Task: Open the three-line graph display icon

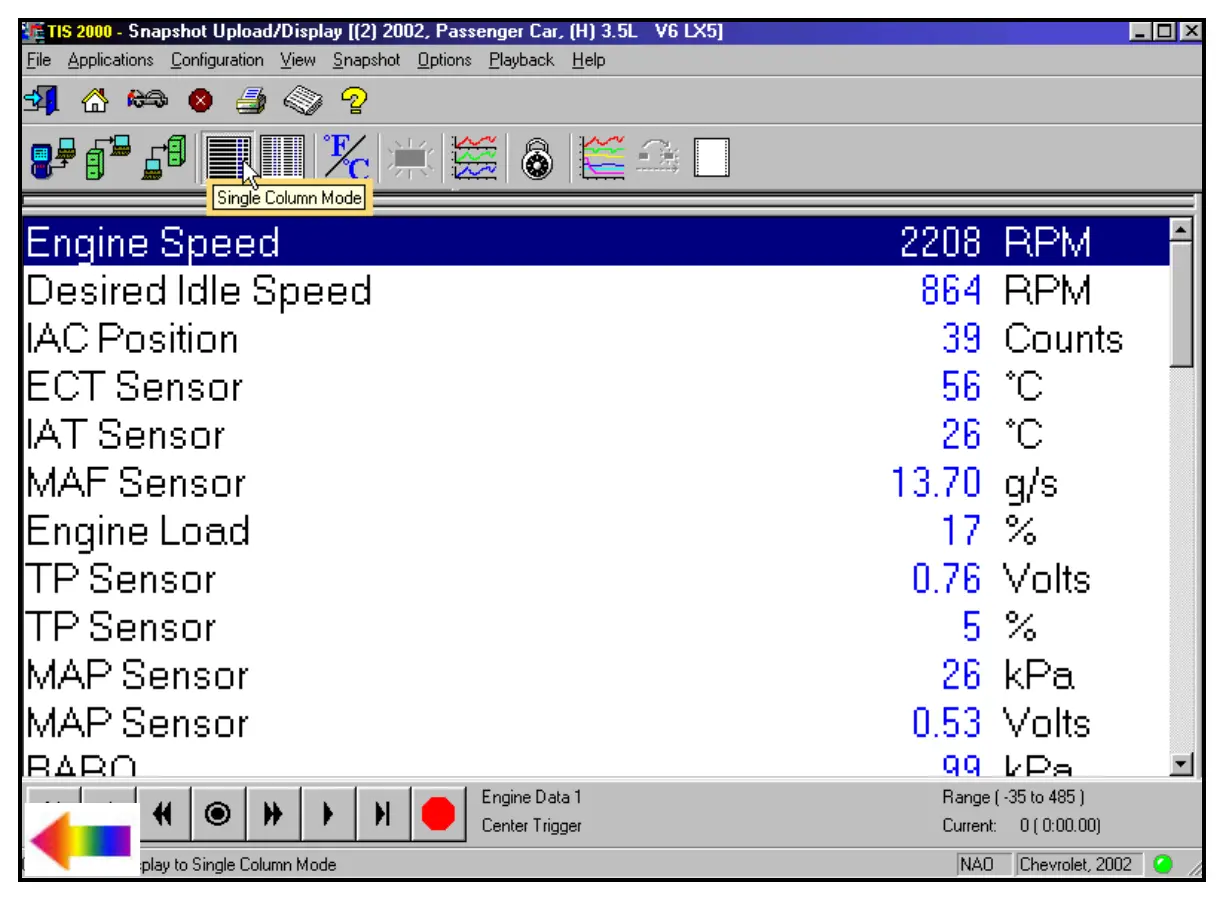Action: pos(474,157)
